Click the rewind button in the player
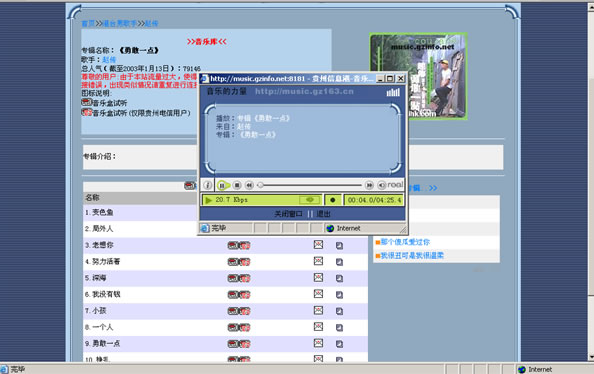This screenshot has height=374, width=594. [x=249, y=185]
